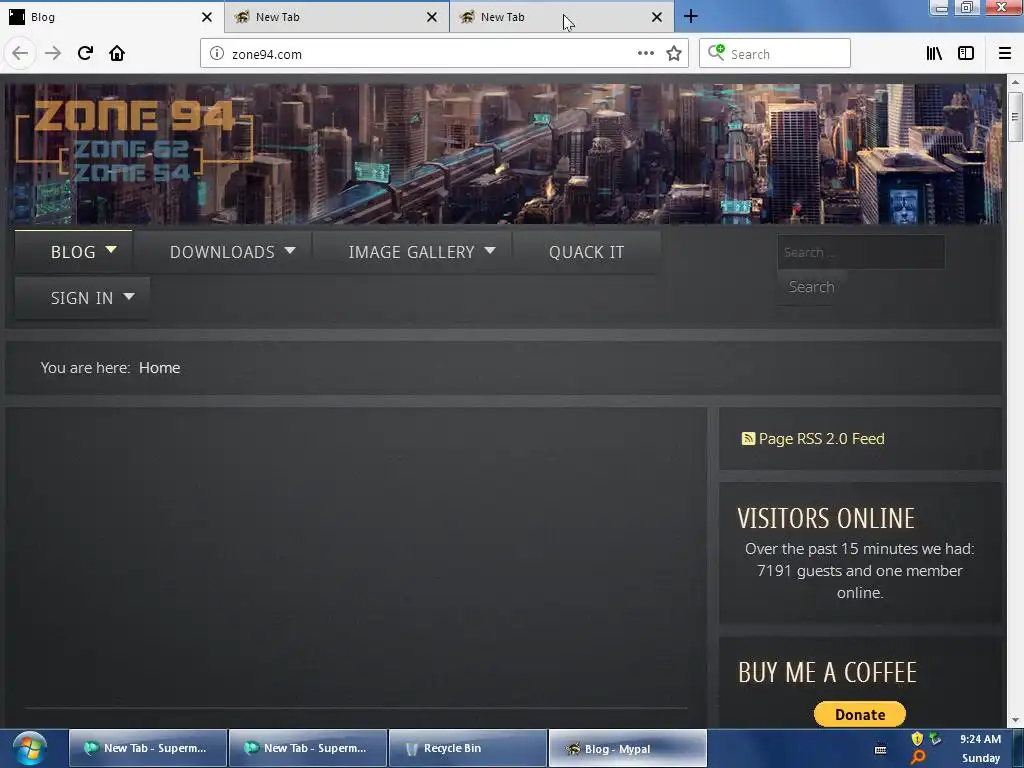Click the scrollbar up arrow
The height and width of the screenshot is (768, 1024).
coord(1015,82)
